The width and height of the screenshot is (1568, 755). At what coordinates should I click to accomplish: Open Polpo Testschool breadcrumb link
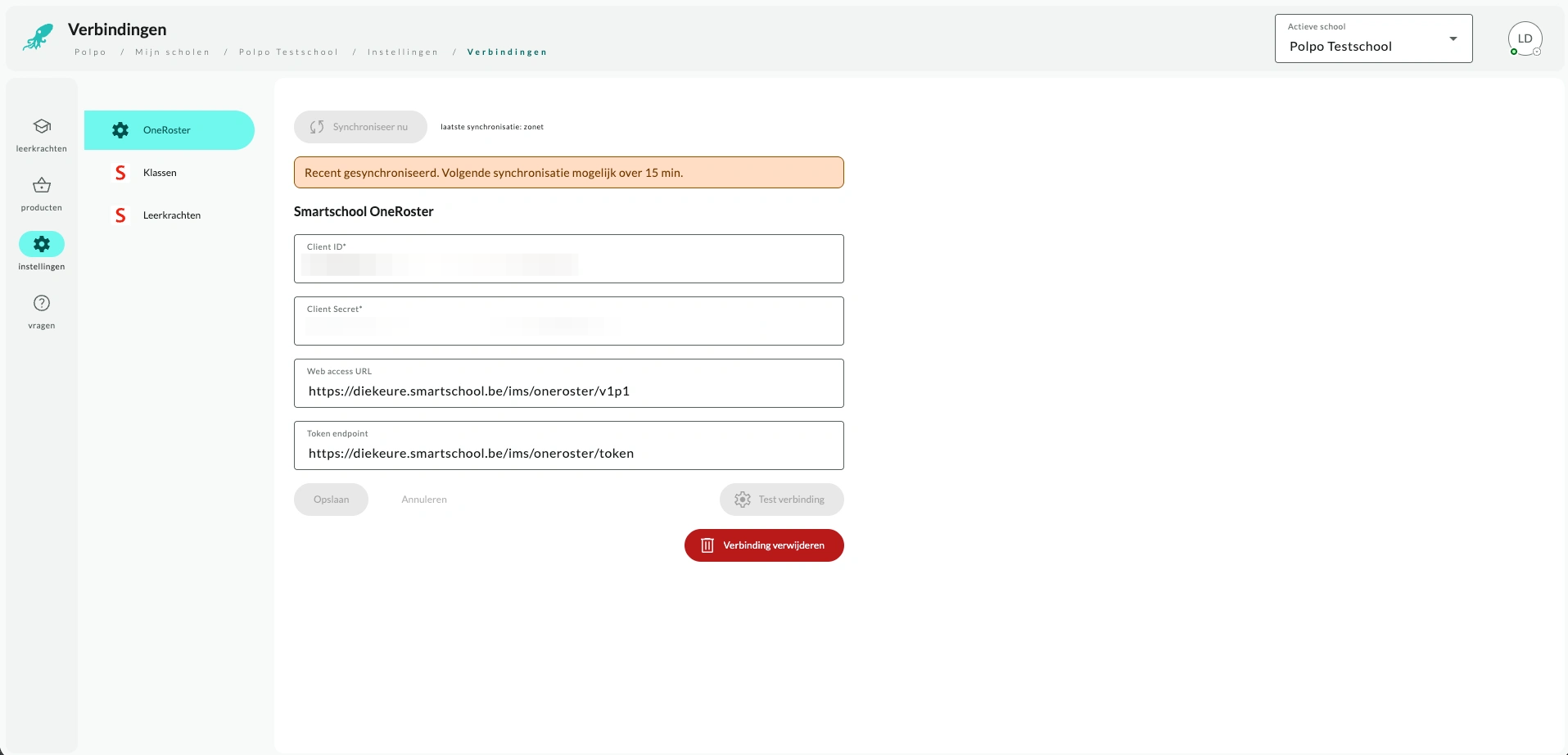pos(289,52)
